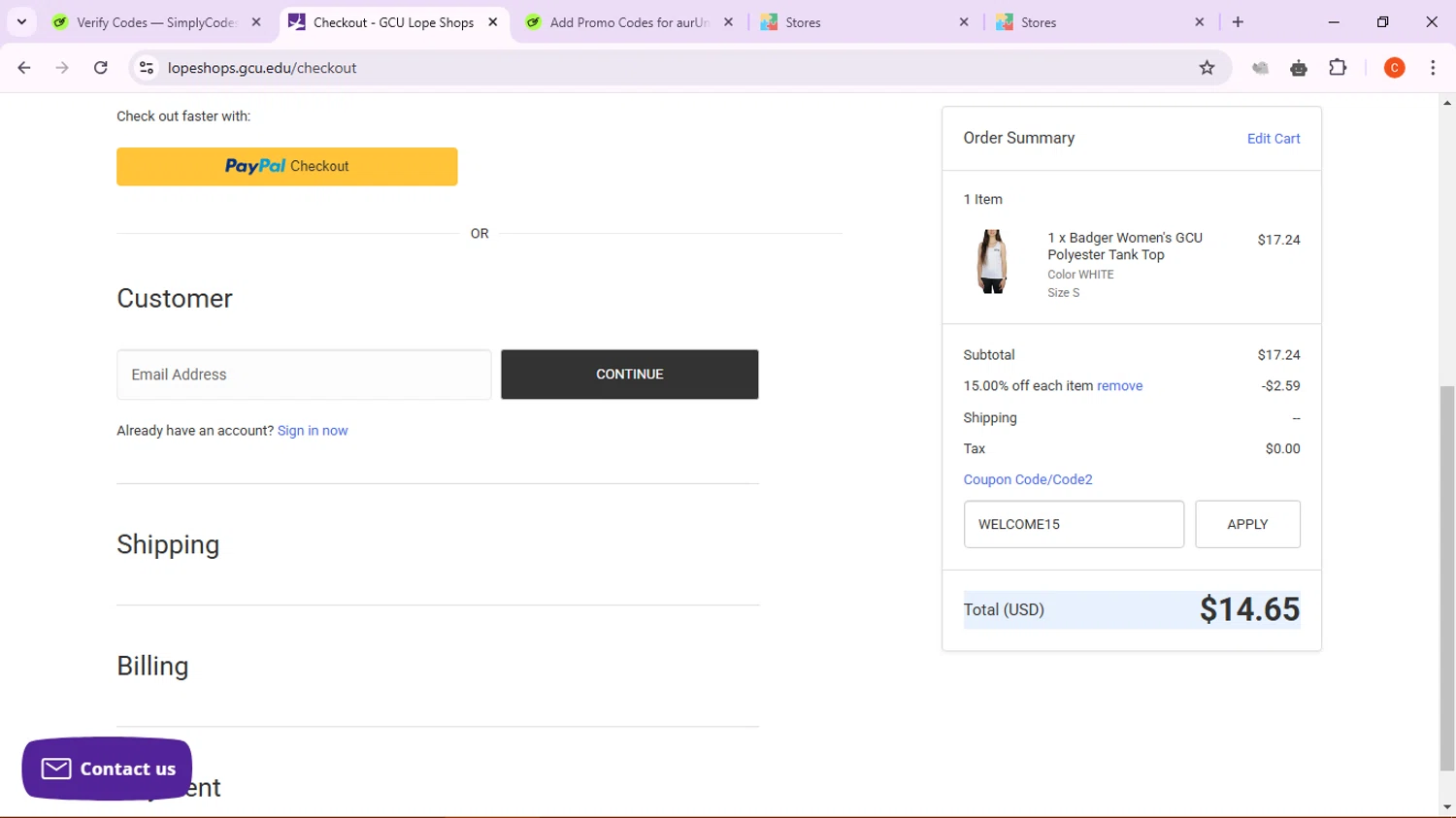Image resolution: width=1456 pixels, height=818 pixels.
Task: Bookmark this page with the star icon
Action: [1207, 68]
